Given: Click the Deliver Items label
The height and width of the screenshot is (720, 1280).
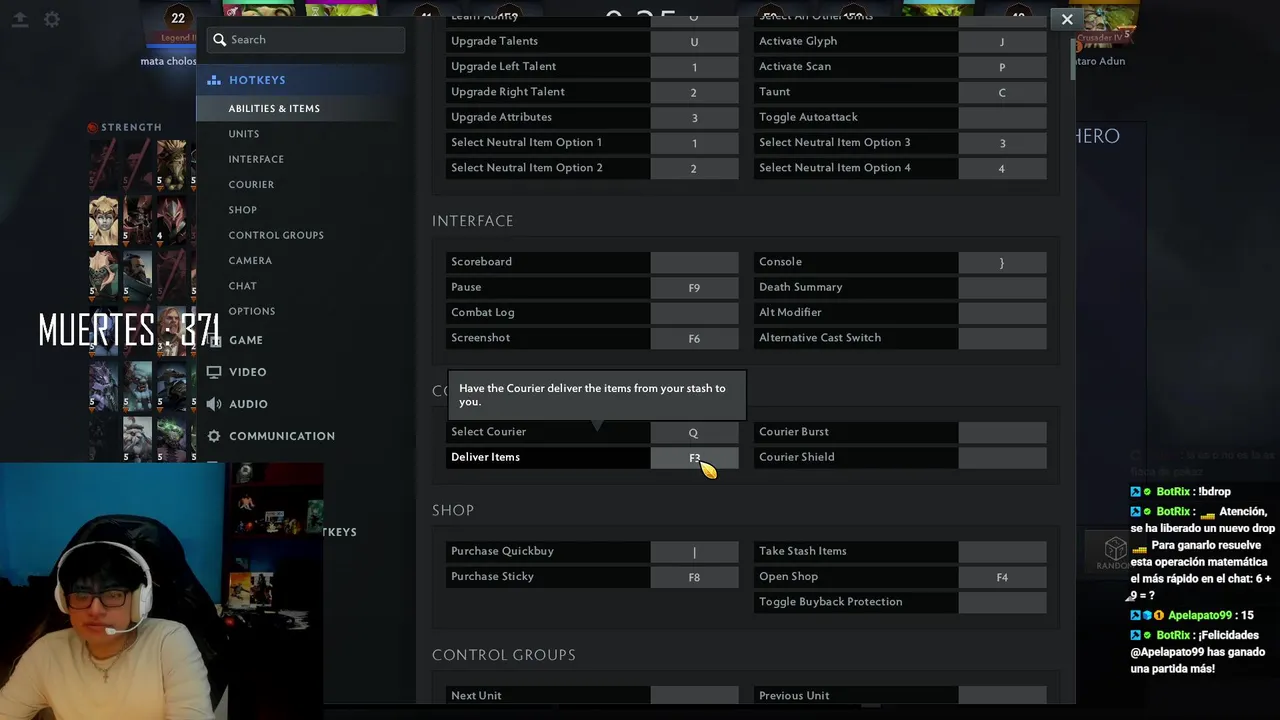Looking at the screenshot, I should pyautogui.click(x=485, y=457).
